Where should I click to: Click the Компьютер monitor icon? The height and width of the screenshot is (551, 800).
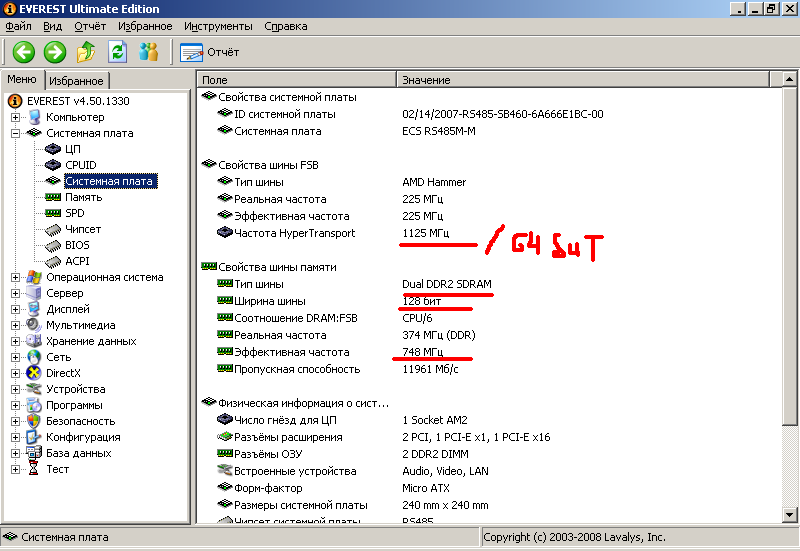click(34, 117)
